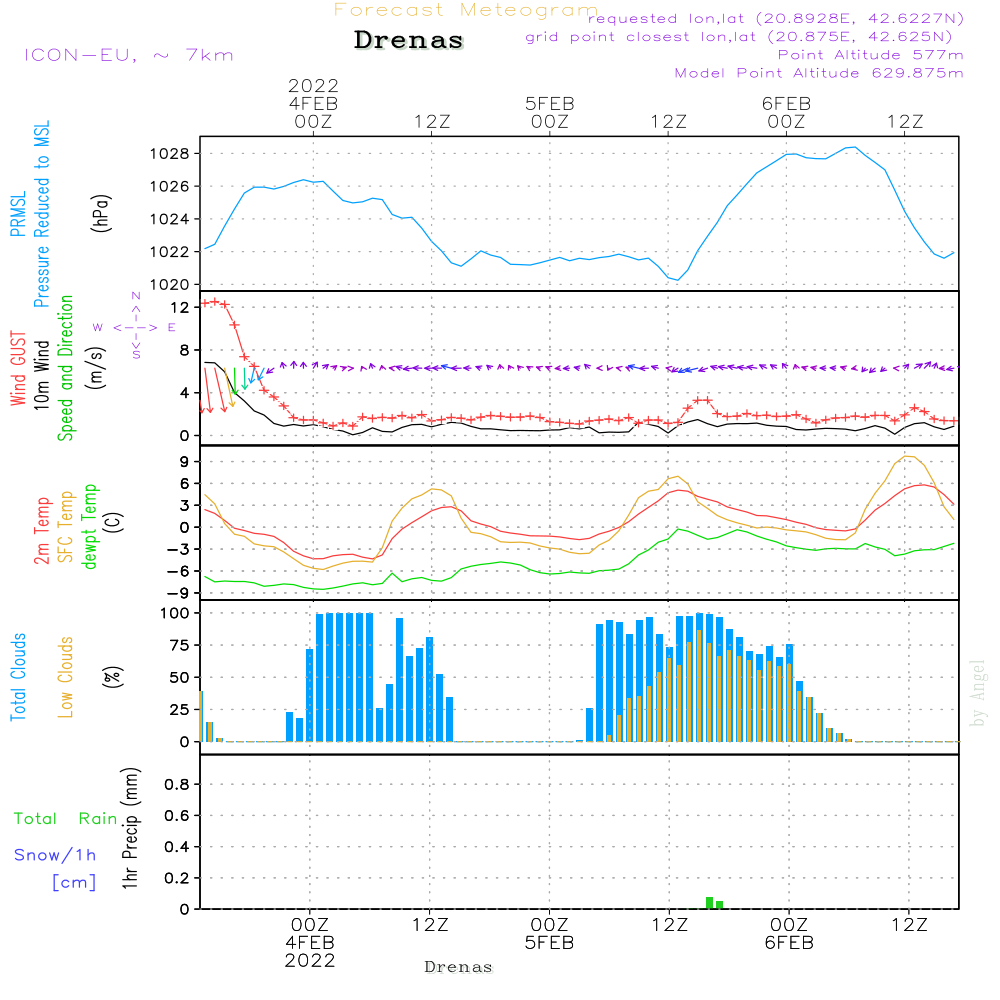Click the 100 value on cloud axis
1000x1000 pixels.
(175, 614)
